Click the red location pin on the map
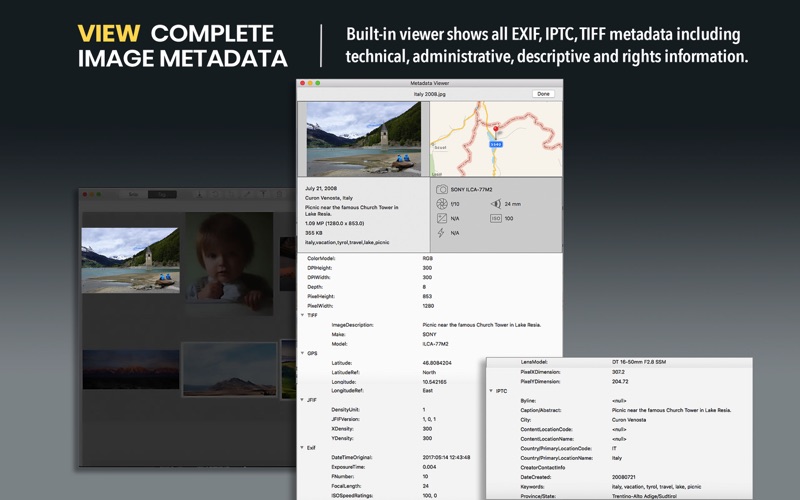The height and width of the screenshot is (500, 800). click(x=495, y=130)
